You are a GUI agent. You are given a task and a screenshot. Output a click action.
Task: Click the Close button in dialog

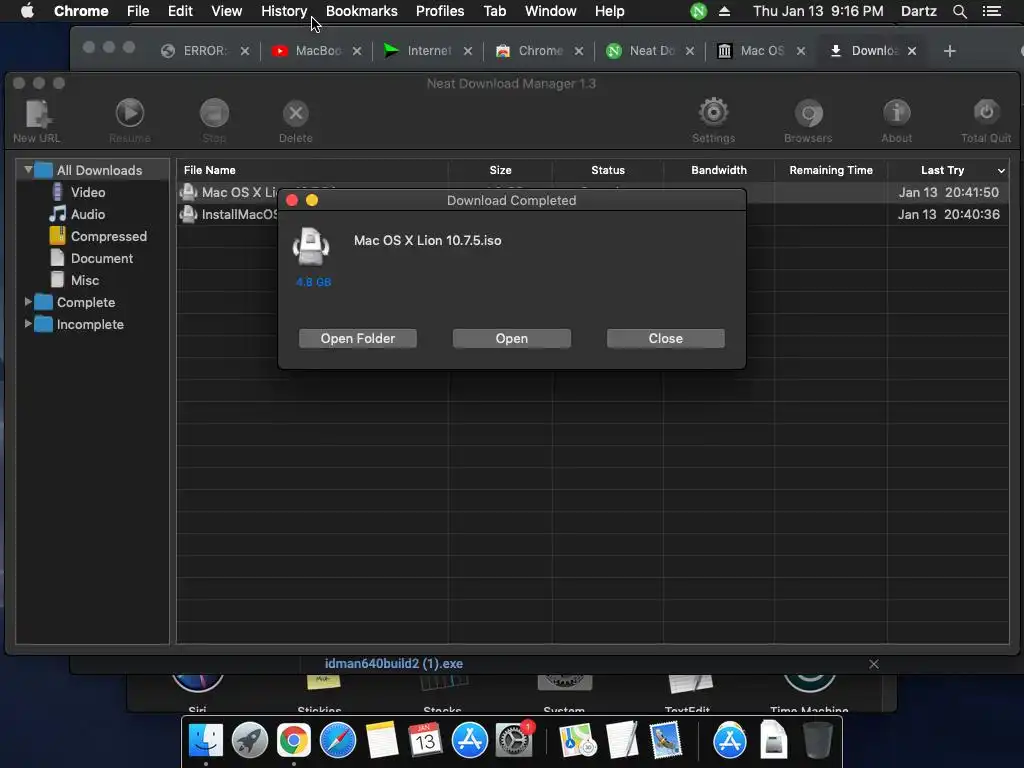point(665,338)
